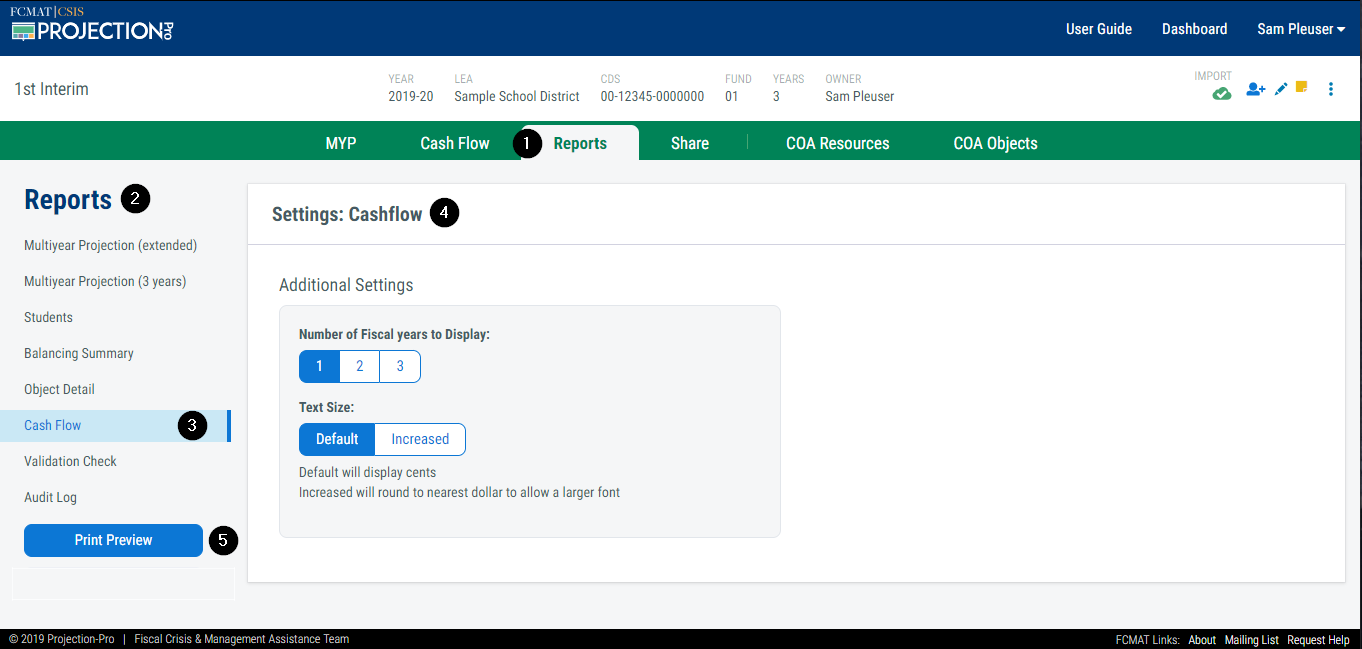Set fiscal years to display to 2
The width and height of the screenshot is (1362, 649).
pos(360,366)
